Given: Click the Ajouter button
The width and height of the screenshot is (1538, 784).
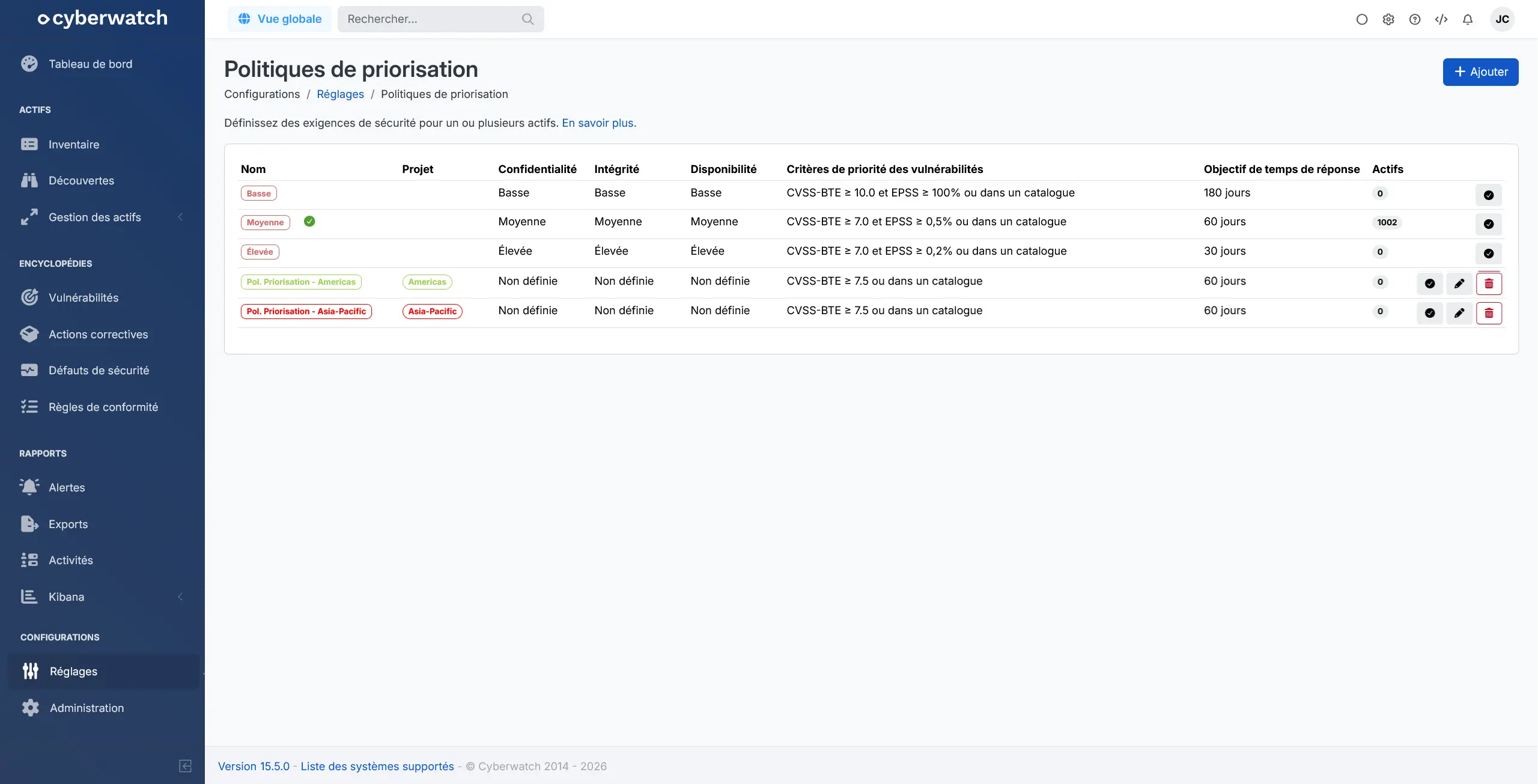Looking at the screenshot, I should [1480, 72].
